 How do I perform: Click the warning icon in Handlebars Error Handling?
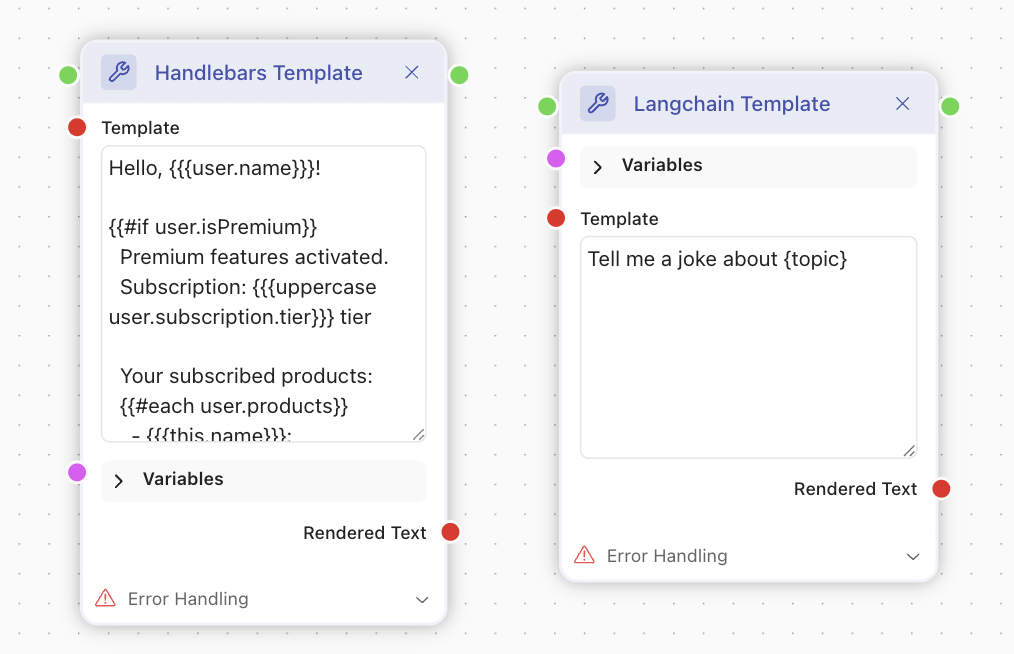(105, 599)
